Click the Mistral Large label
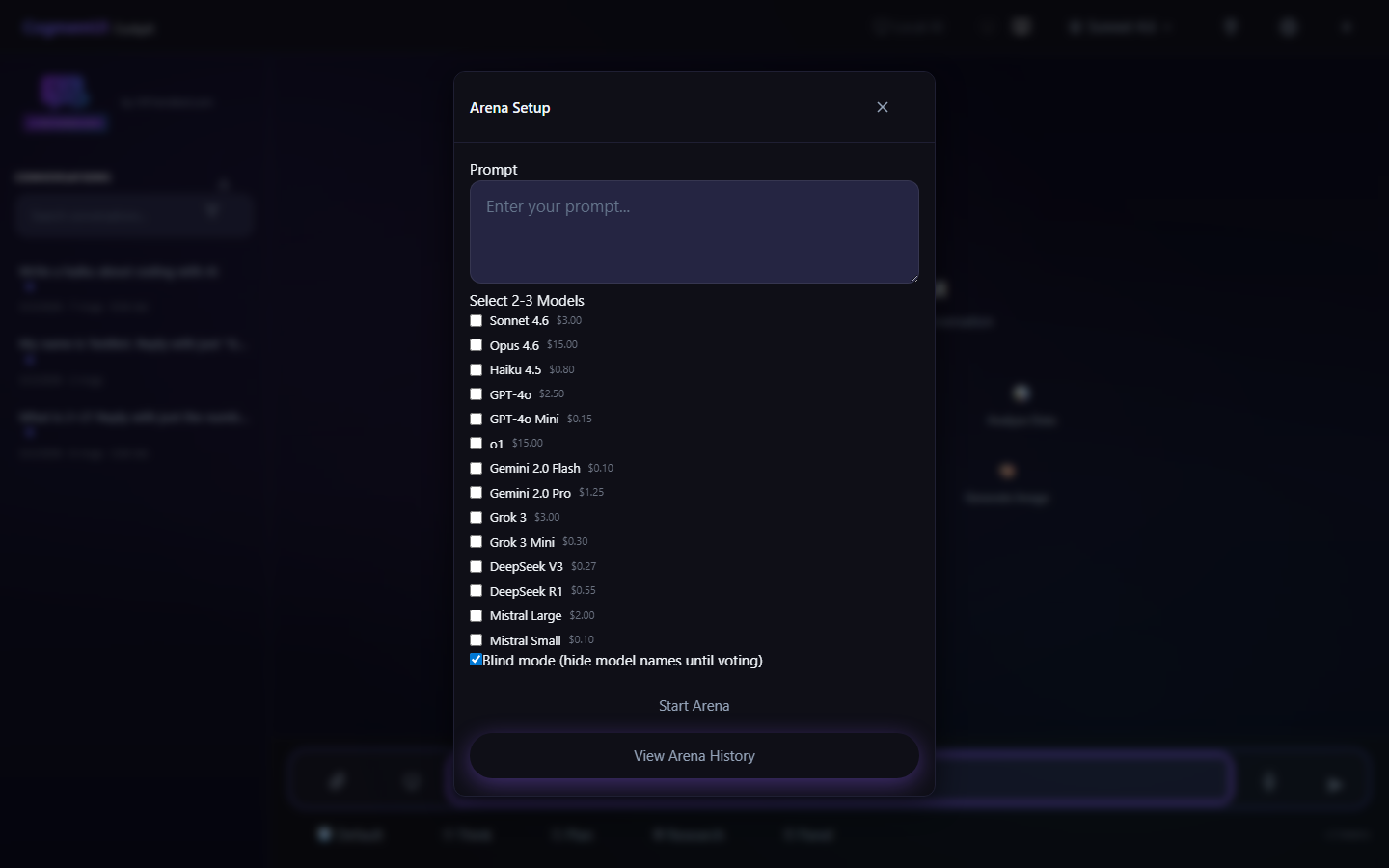Image resolution: width=1389 pixels, height=868 pixels. (526, 615)
